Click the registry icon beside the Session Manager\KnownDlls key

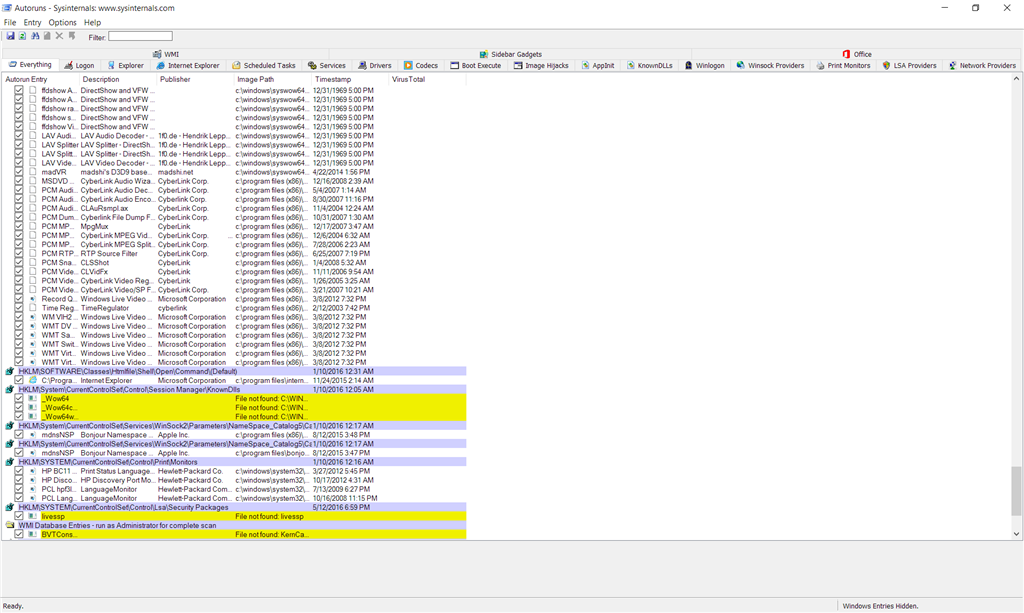click(10, 390)
